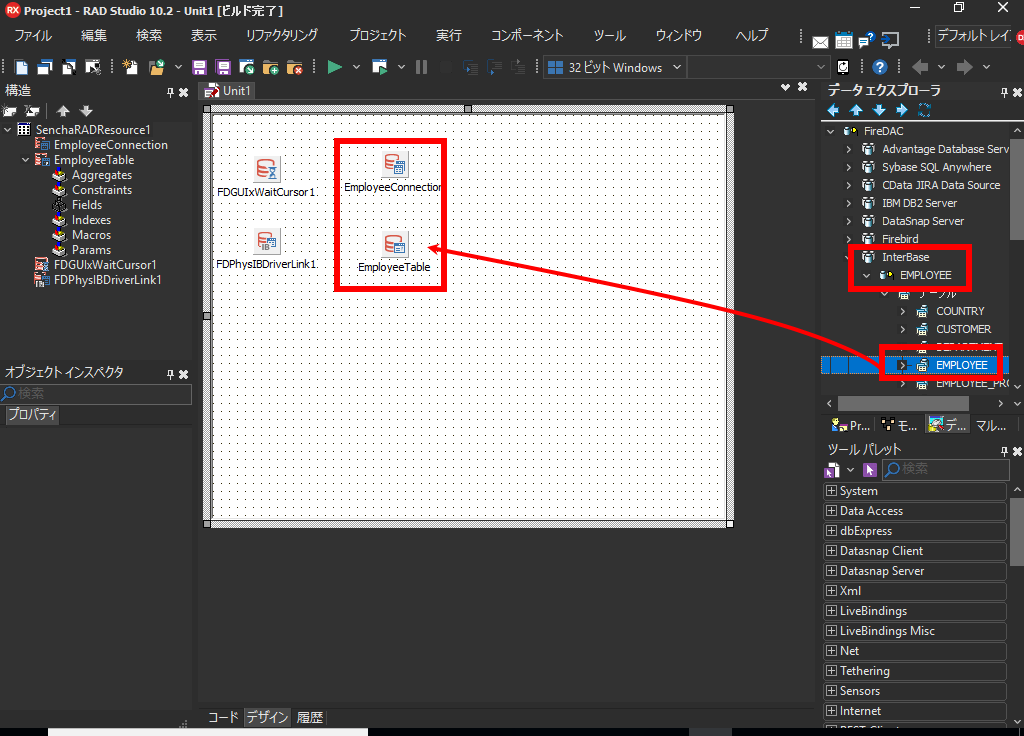Click the Tool Palette search field
Screen dimensions: 1024x736
point(946,469)
